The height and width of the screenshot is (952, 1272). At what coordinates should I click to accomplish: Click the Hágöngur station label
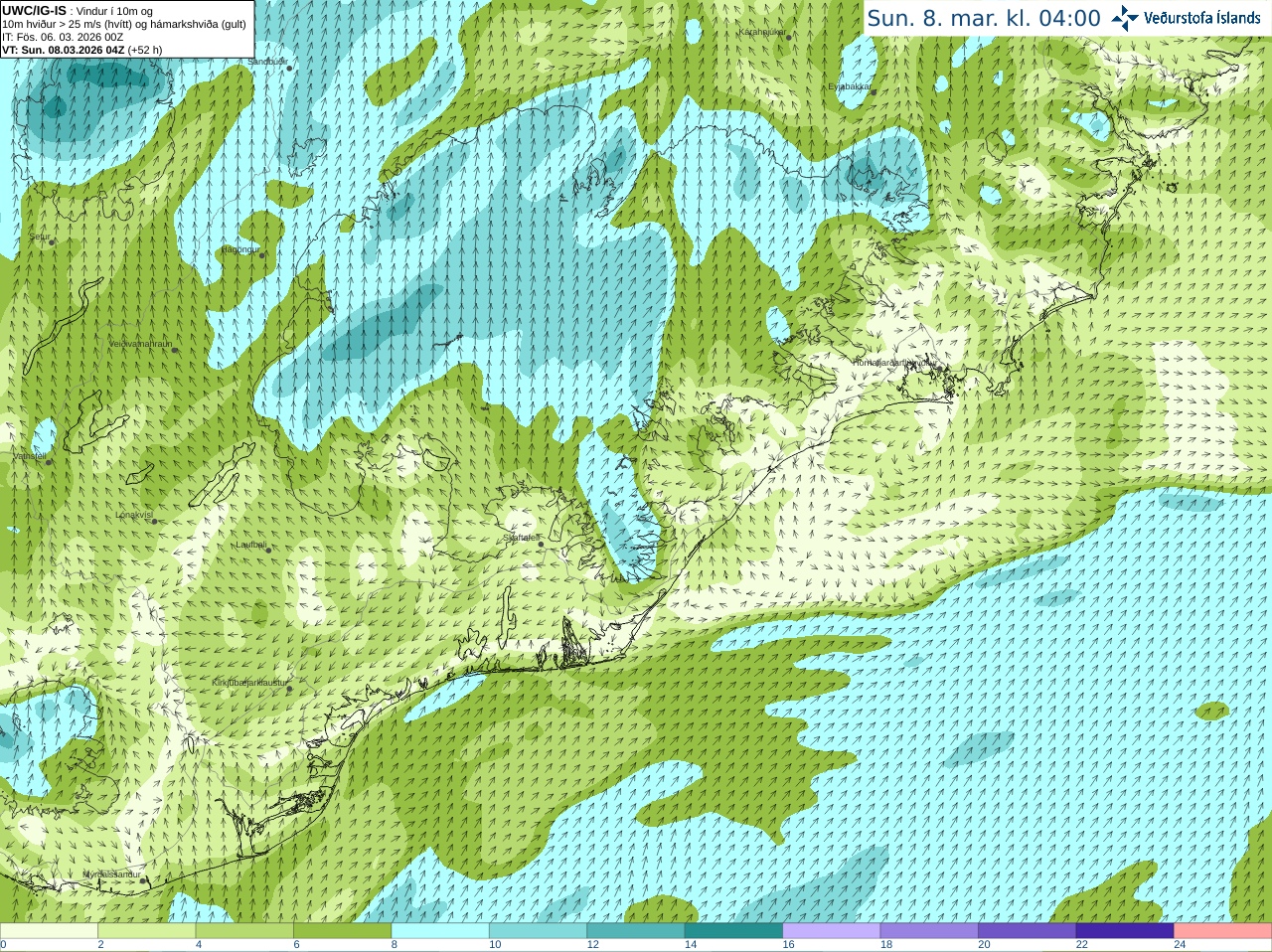239,249
